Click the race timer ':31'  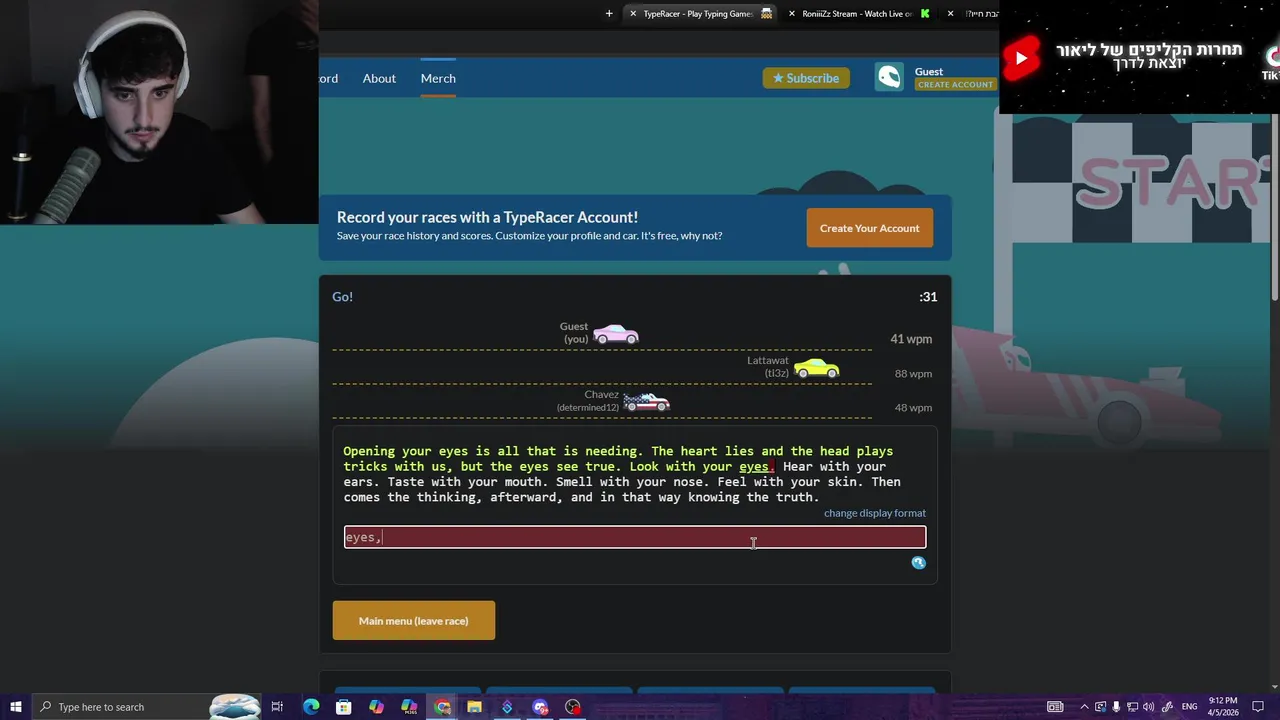coord(928,297)
